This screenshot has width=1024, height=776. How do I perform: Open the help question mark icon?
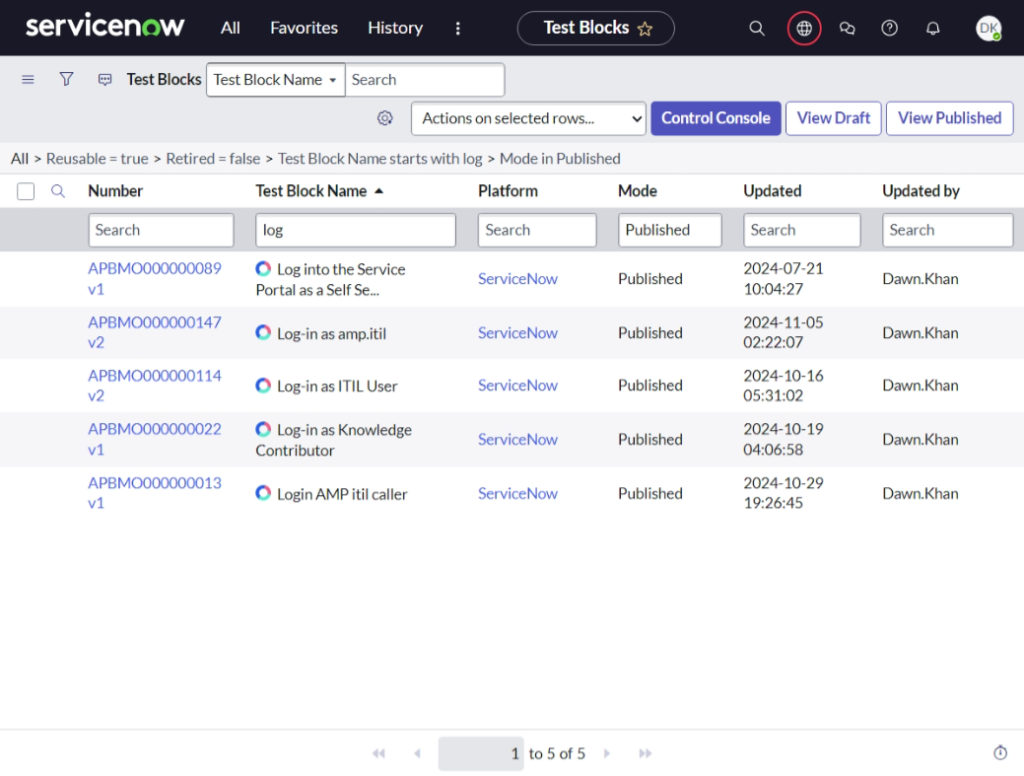coord(889,28)
